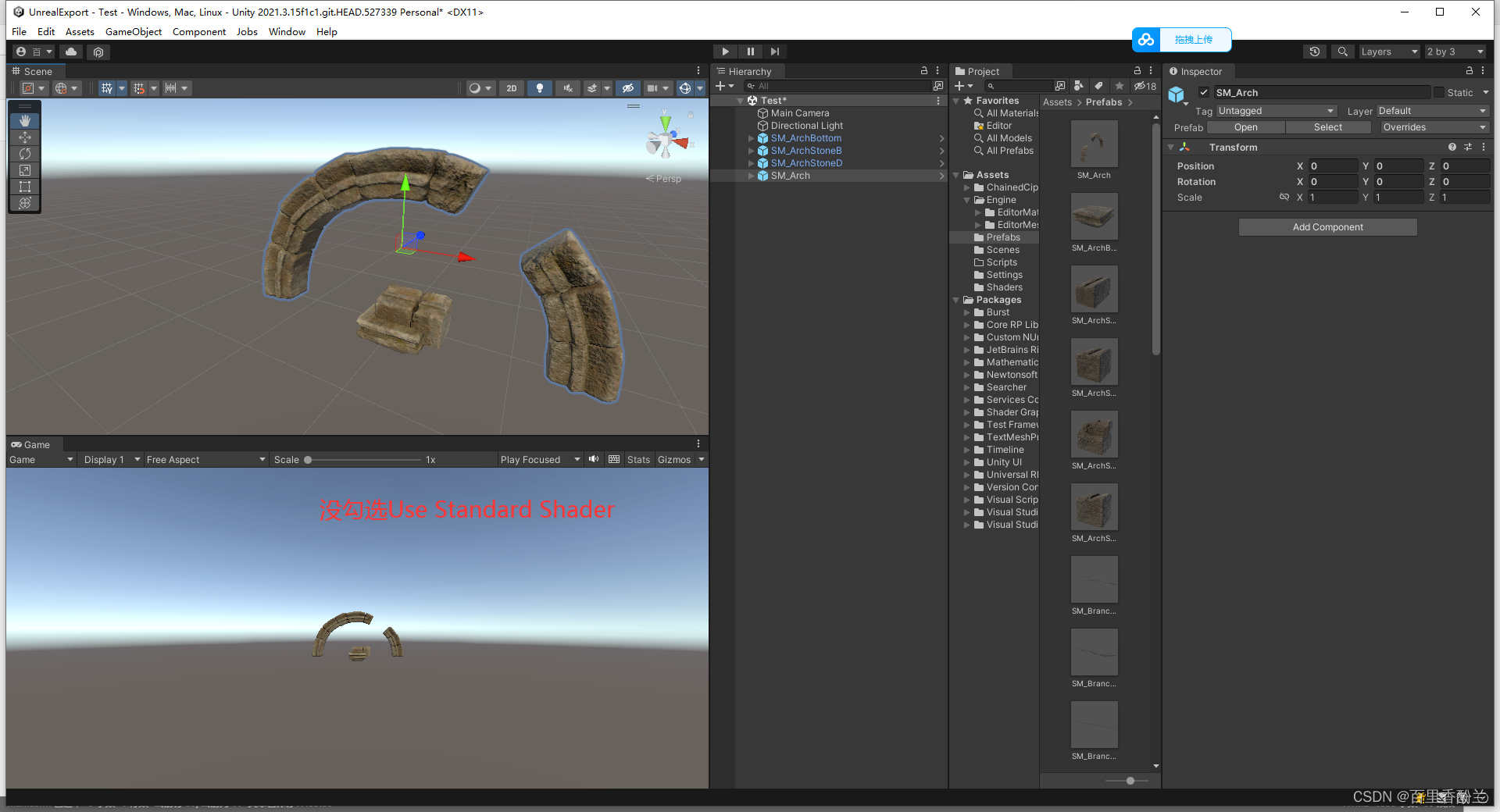Open Hierarchy panel kebab menu
This screenshot has height=812, width=1500.
point(937,70)
